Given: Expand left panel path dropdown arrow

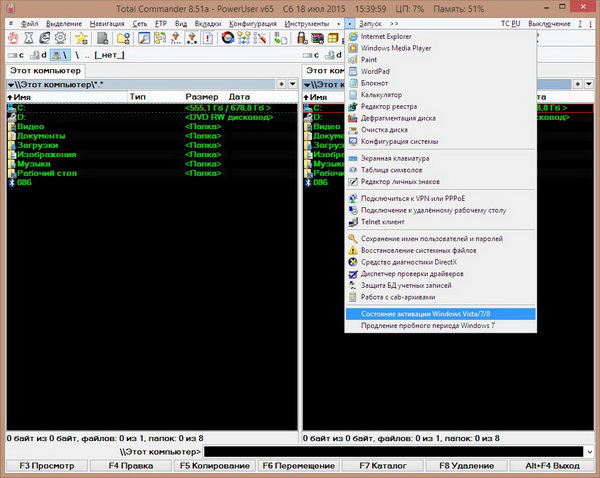Looking at the screenshot, I should tap(11, 85).
